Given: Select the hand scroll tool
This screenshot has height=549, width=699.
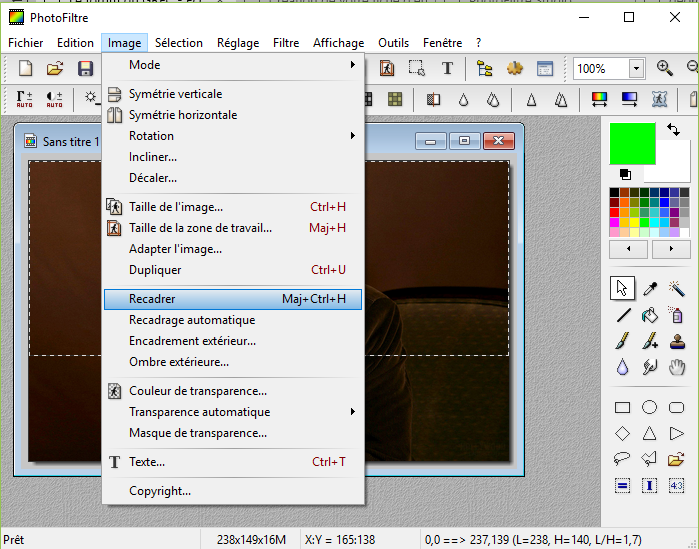Looking at the screenshot, I should [x=677, y=368].
